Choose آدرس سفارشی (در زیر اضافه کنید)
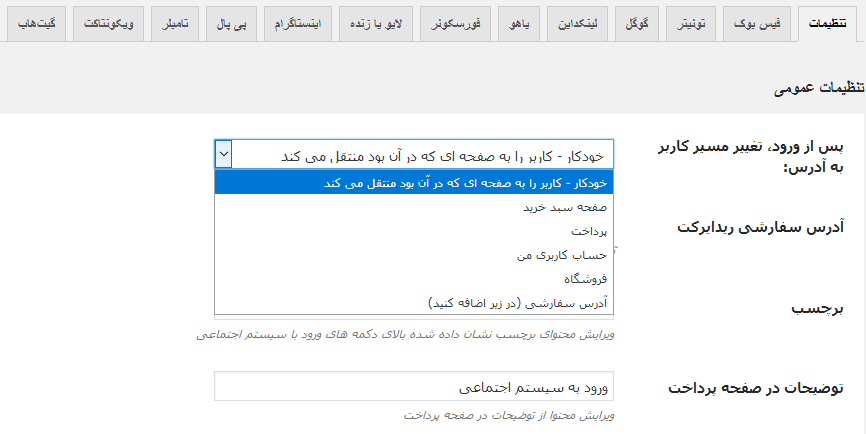Viewport: 866px width, 434px height. (414, 303)
